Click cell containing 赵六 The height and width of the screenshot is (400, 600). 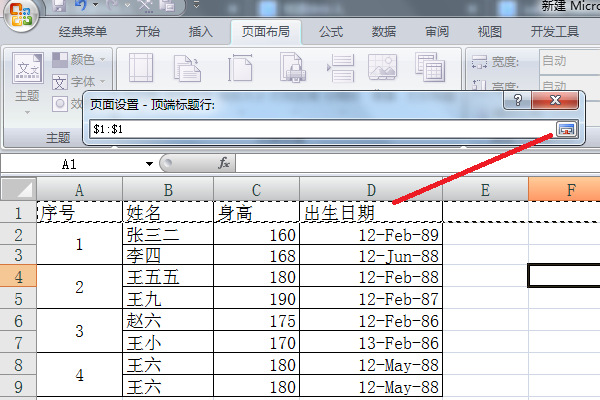[168, 320]
